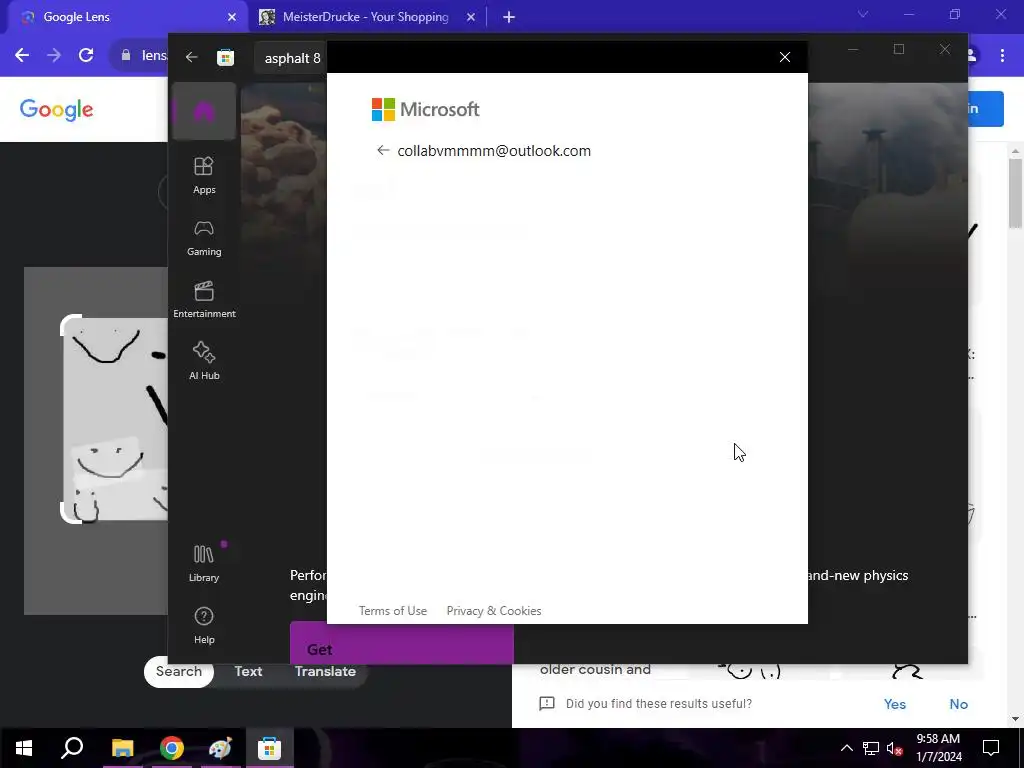Image resolution: width=1024 pixels, height=768 pixels.
Task: Select Translate mode in Google Lens
Action: click(x=325, y=671)
